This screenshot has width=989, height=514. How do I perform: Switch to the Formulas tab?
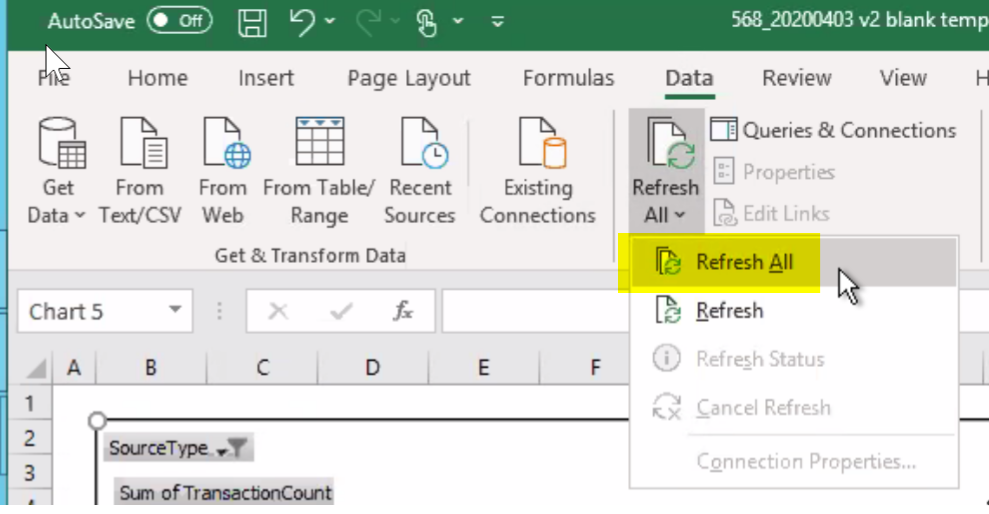click(x=568, y=78)
